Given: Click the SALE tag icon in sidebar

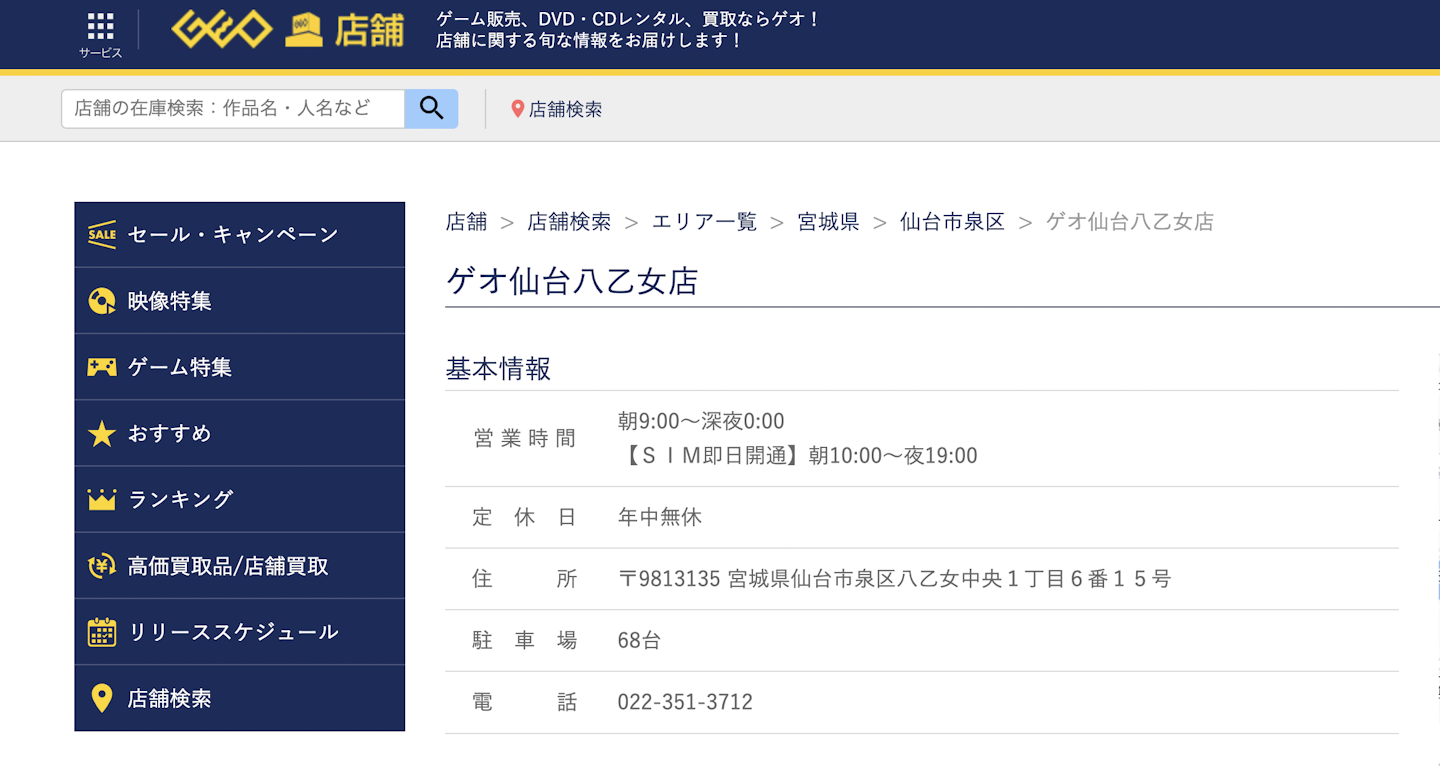Looking at the screenshot, I should pos(102,235).
